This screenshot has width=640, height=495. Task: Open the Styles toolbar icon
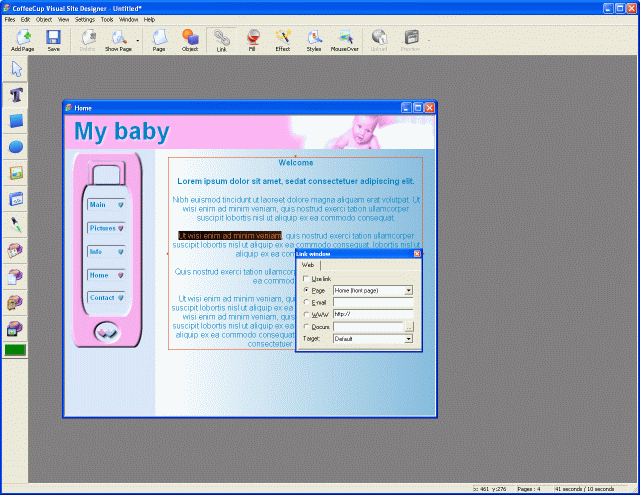coord(313,40)
